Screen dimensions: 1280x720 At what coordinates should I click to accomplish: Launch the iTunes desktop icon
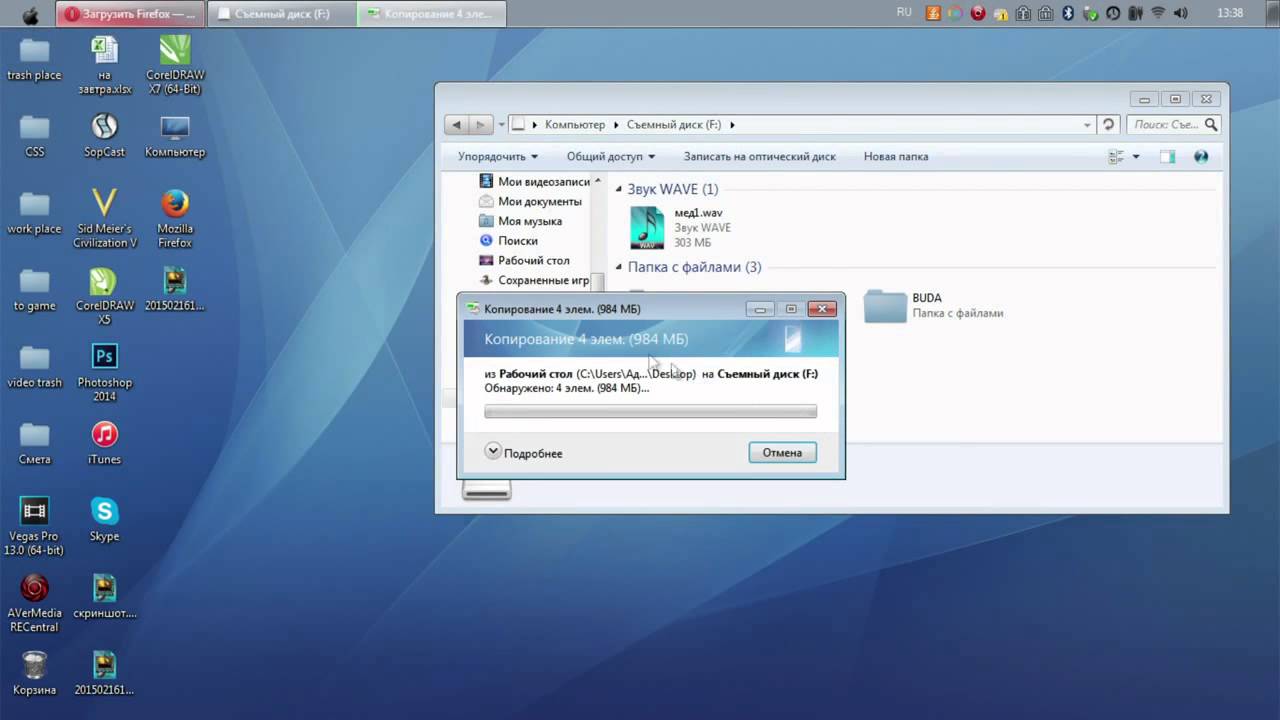pyautogui.click(x=104, y=443)
